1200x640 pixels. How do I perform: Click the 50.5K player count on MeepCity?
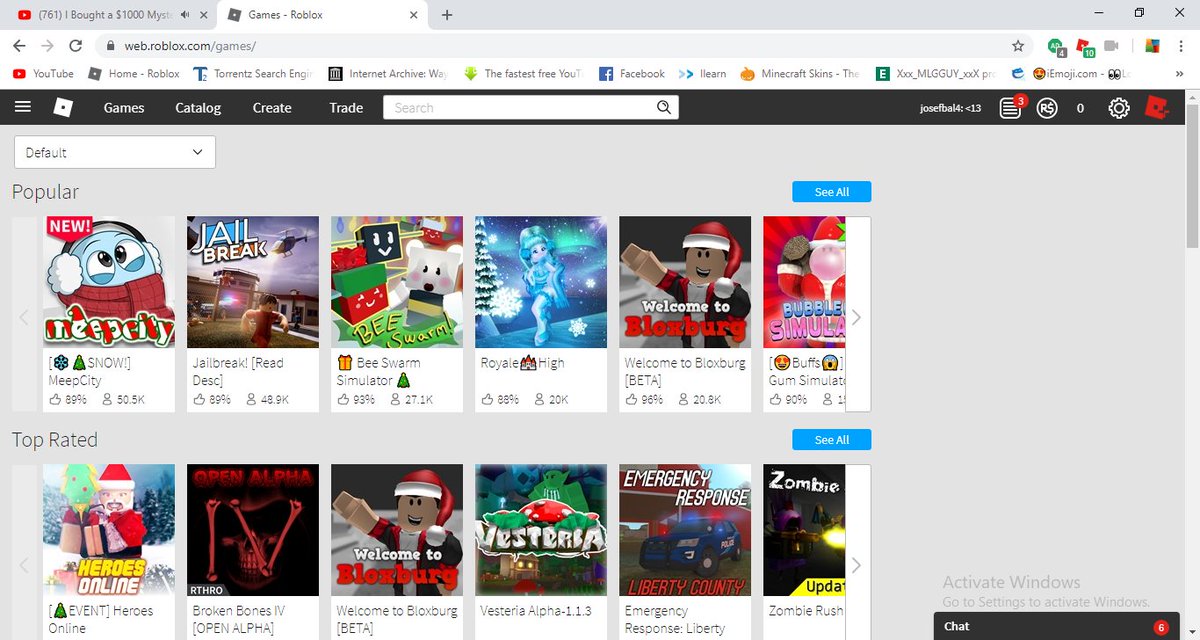coord(122,399)
